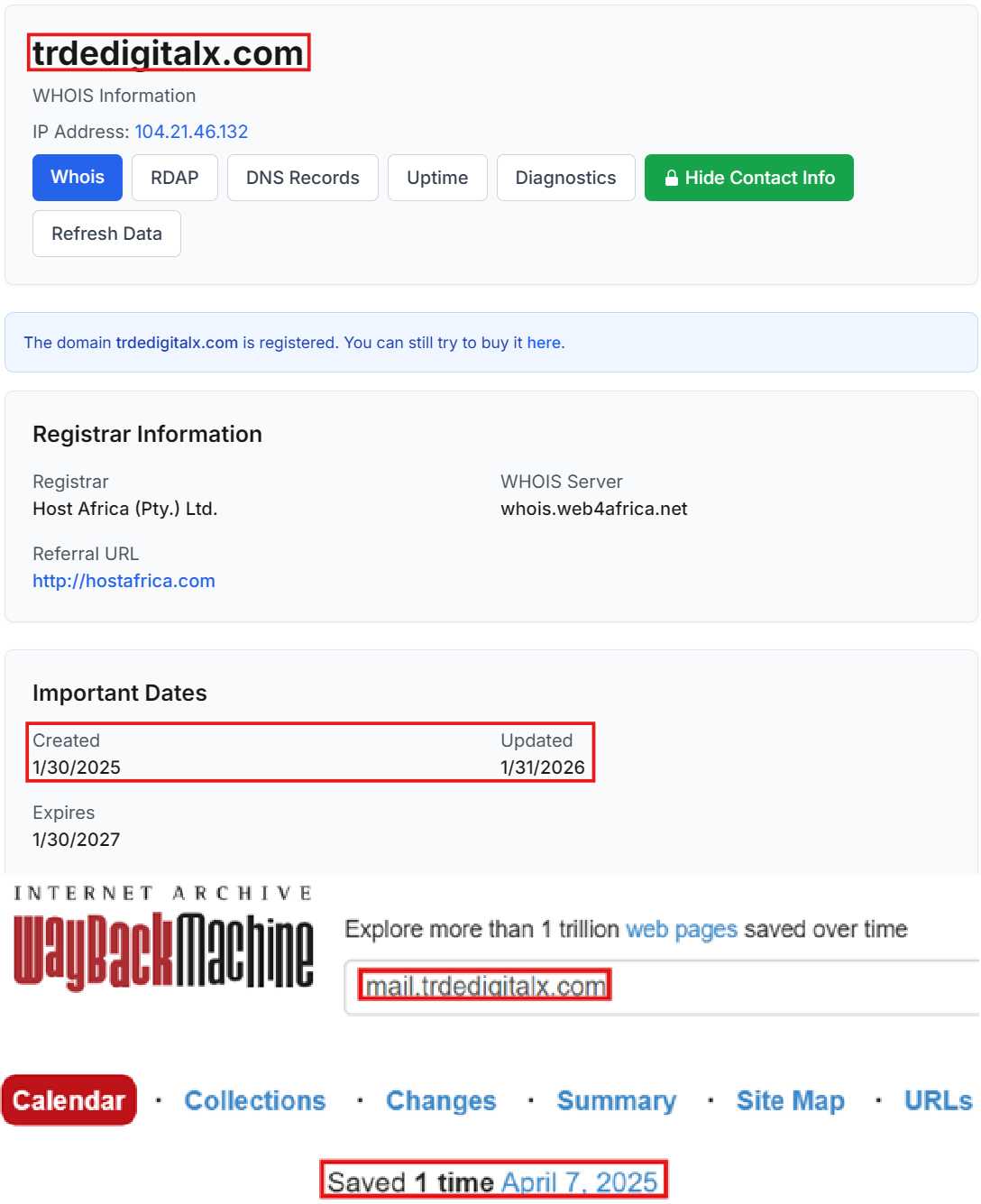
Task: Open the DNS Records tab
Action: pos(302,178)
